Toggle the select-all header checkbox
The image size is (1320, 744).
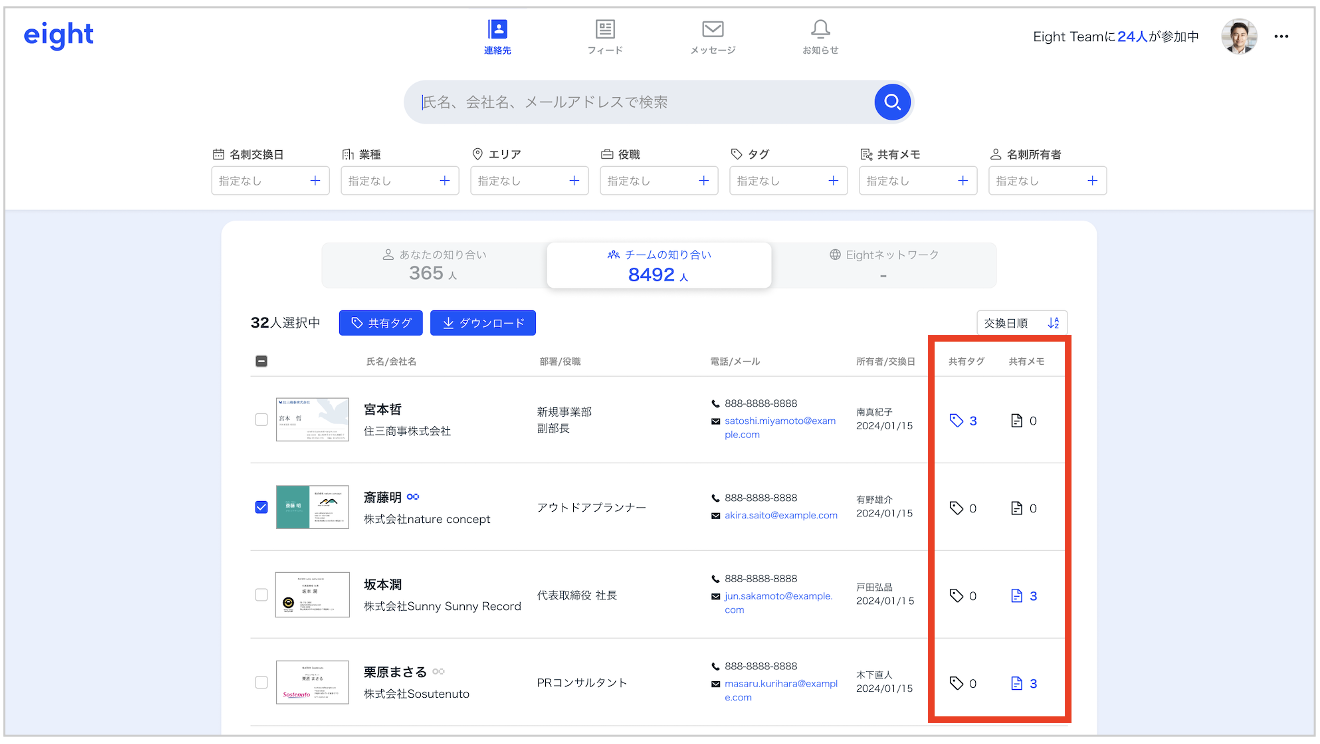pyautogui.click(x=261, y=361)
